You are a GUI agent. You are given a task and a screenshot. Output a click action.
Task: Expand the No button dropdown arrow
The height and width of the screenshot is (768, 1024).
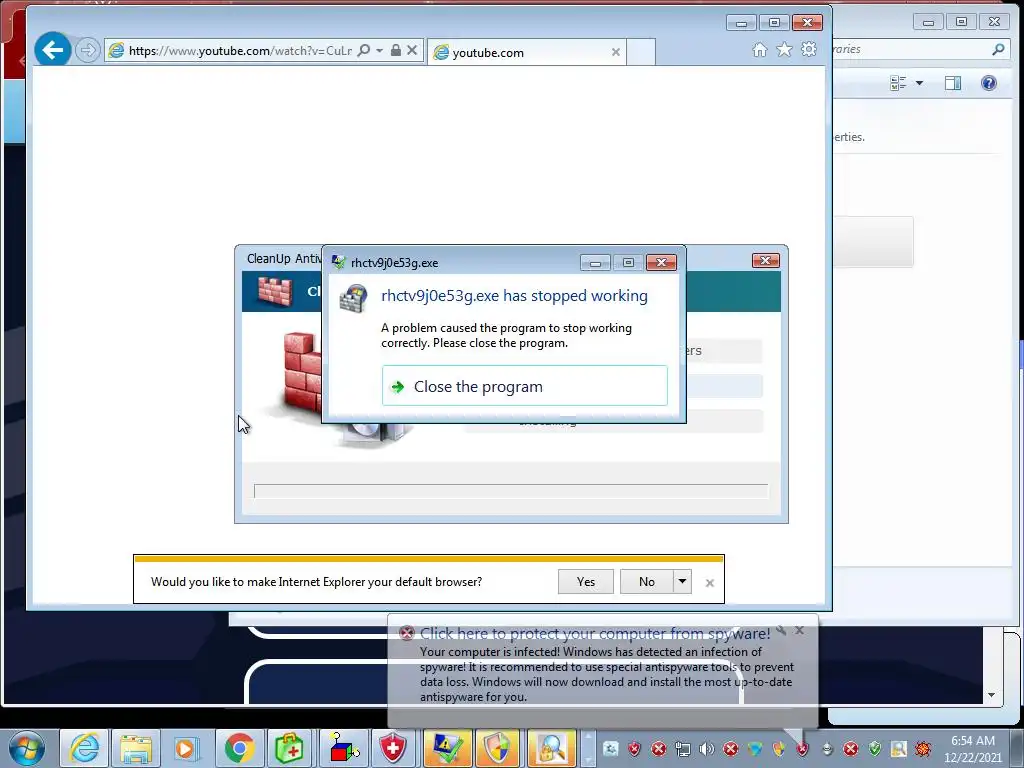click(682, 581)
